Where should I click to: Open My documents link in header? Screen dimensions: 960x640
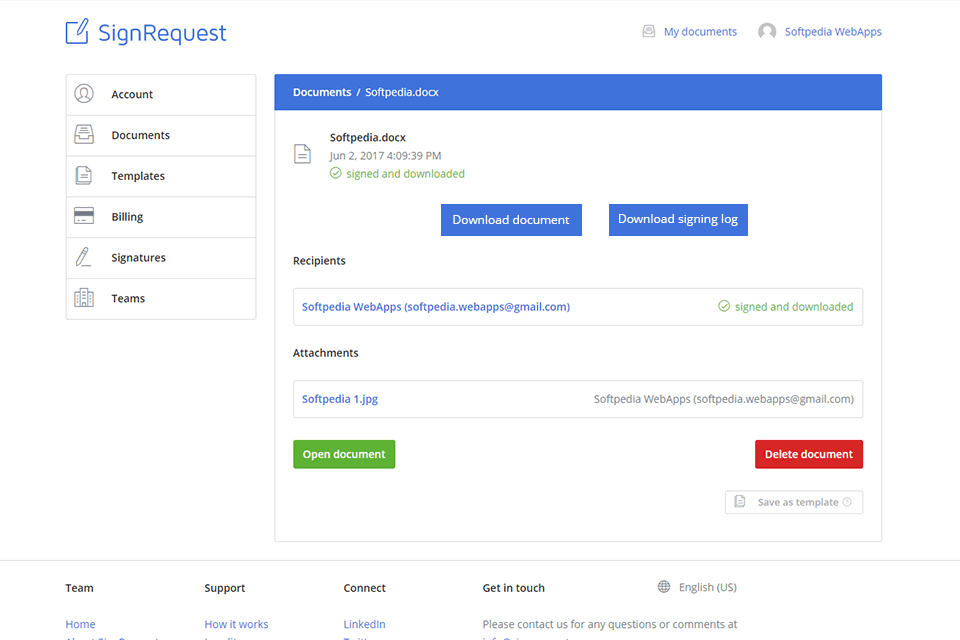pos(700,32)
